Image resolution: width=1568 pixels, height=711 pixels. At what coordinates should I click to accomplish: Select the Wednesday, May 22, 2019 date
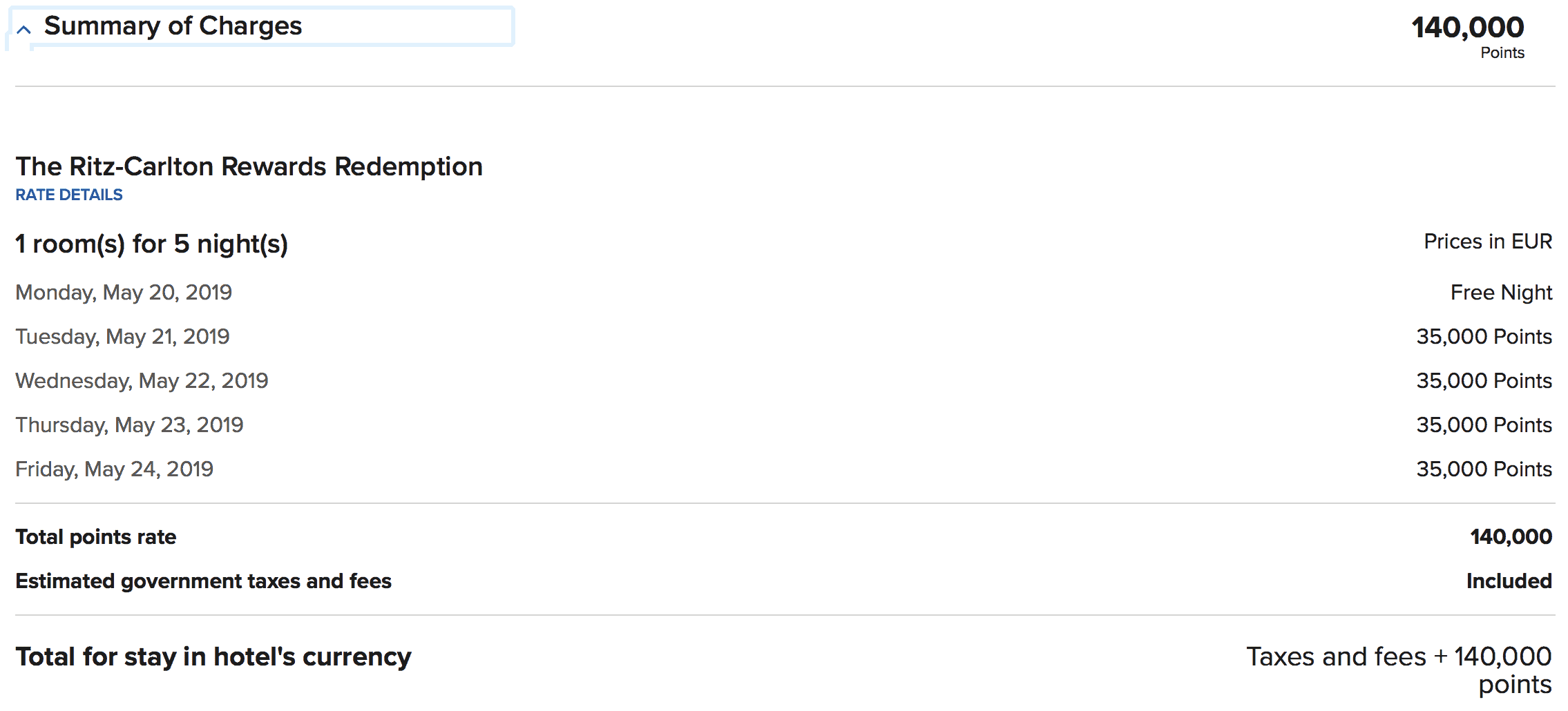(142, 381)
